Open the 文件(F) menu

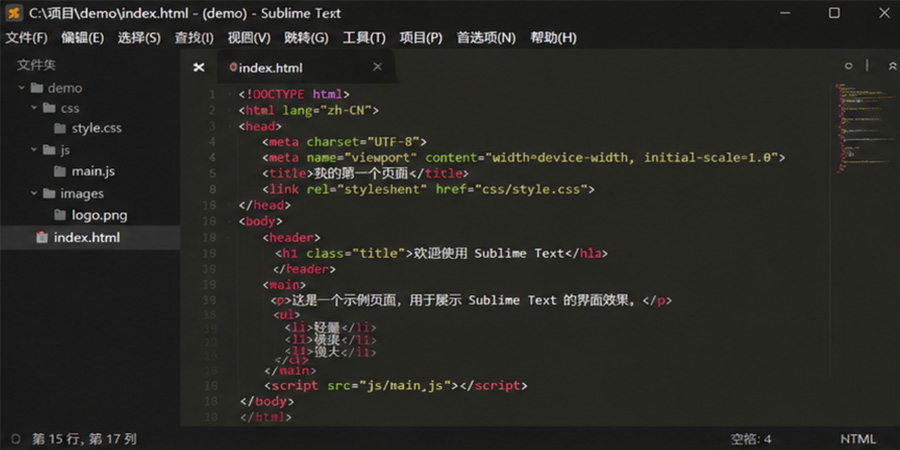[x=26, y=38]
